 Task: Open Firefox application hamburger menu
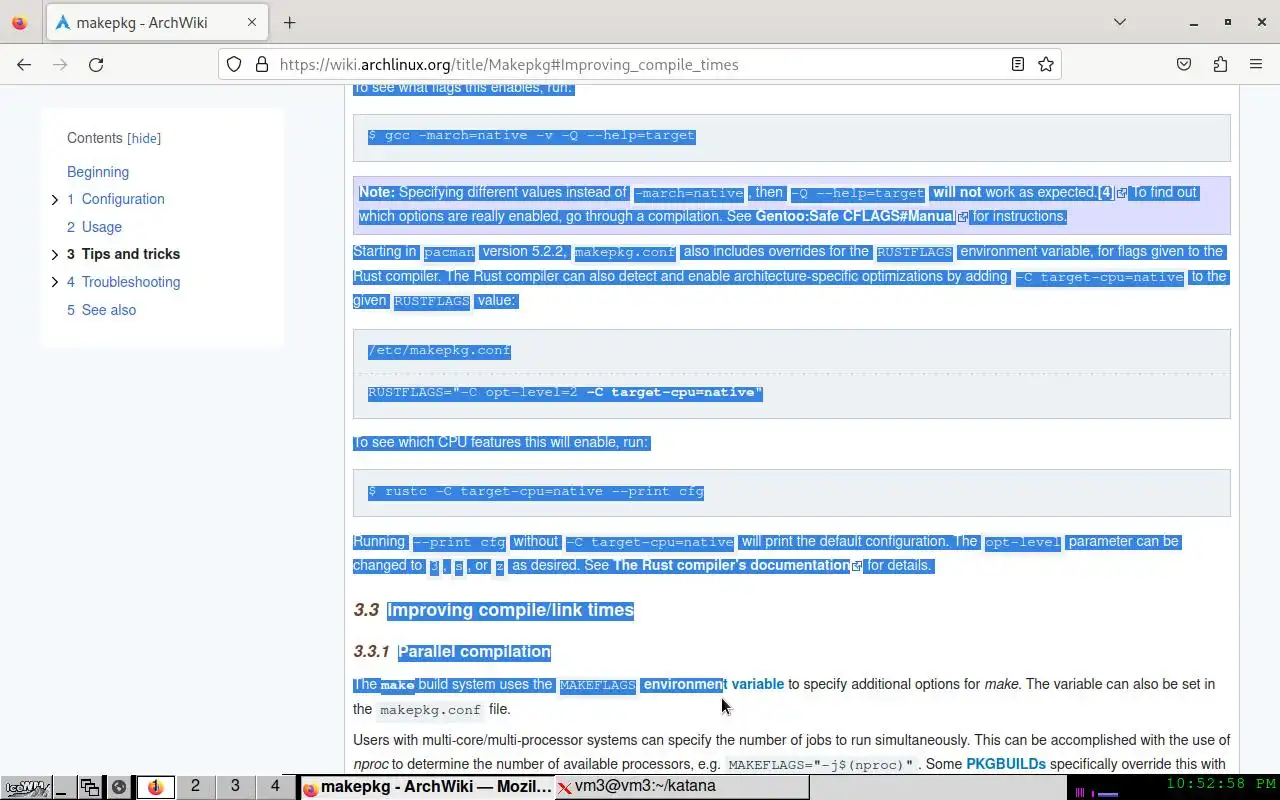pos(1256,64)
